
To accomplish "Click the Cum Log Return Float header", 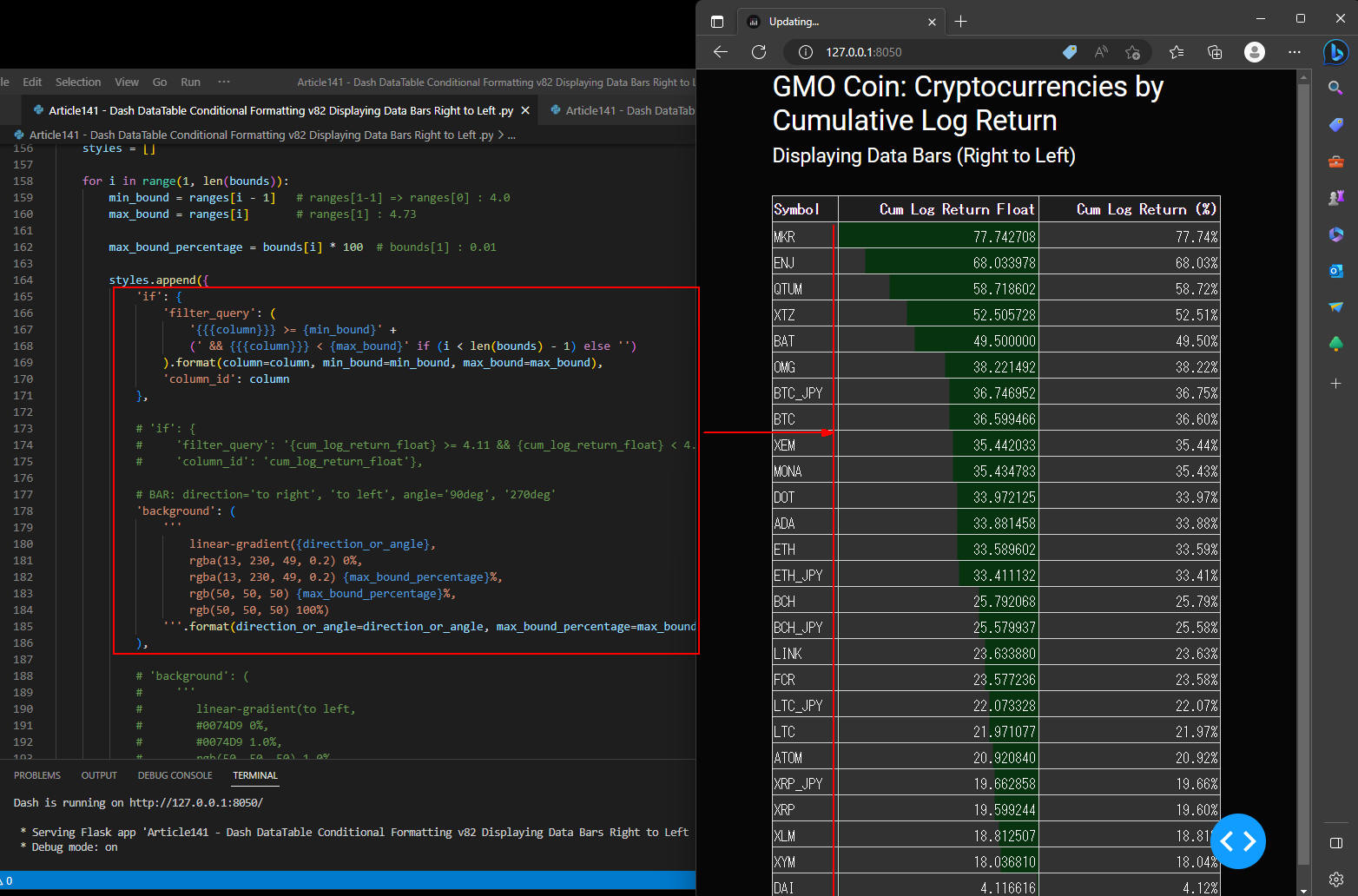I will tap(939, 209).
